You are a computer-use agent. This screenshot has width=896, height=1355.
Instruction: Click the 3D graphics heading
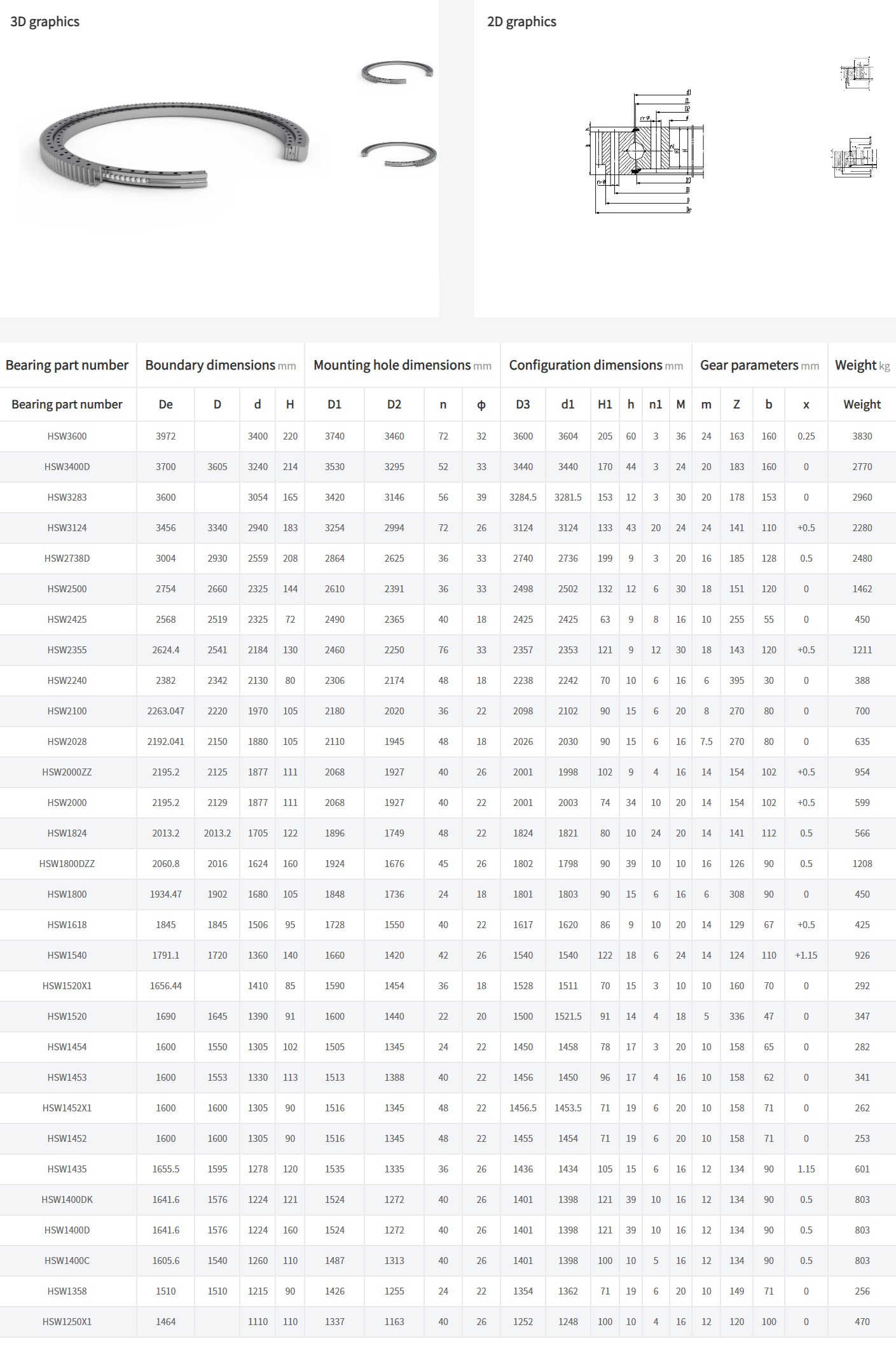[x=45, y=22]
